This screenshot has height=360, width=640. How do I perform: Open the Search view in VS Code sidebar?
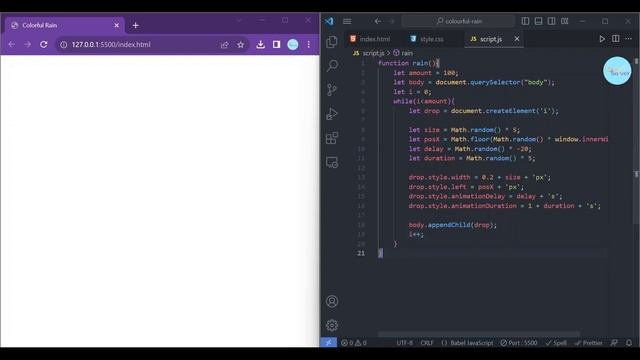tap(332, 65)
